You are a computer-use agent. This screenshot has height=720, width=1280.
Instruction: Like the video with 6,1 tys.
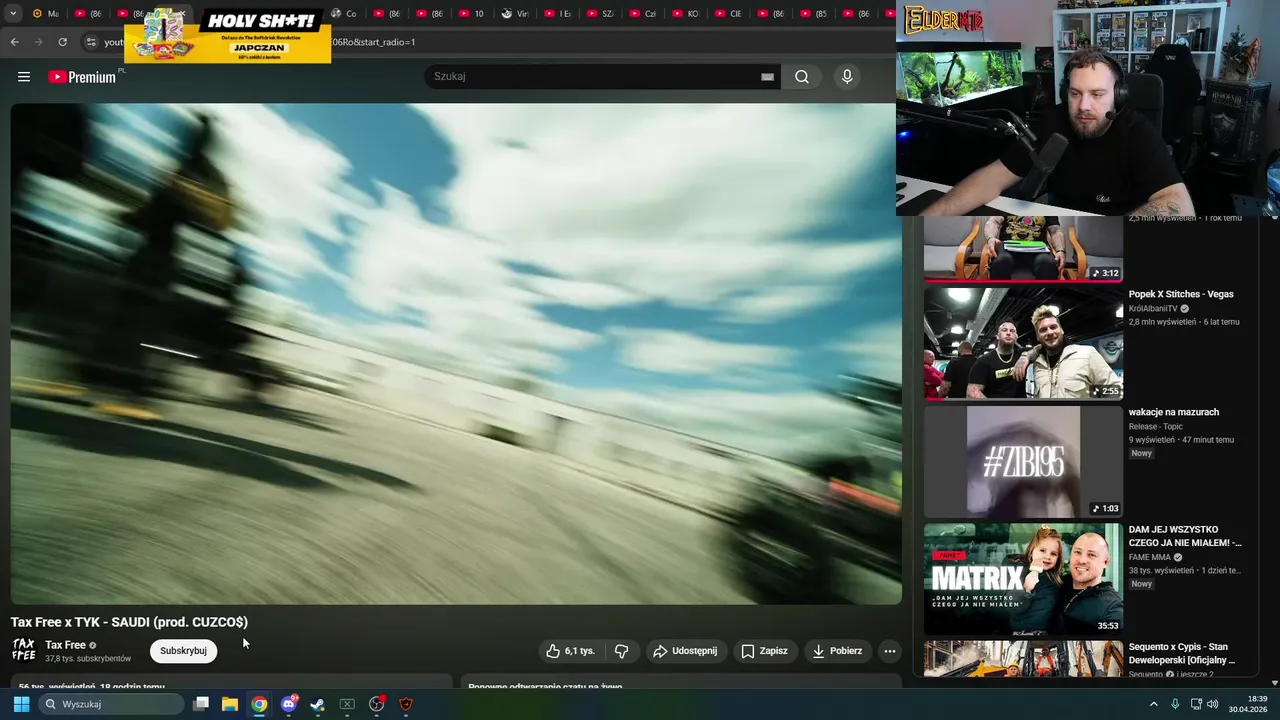click(x=570, y=651)
